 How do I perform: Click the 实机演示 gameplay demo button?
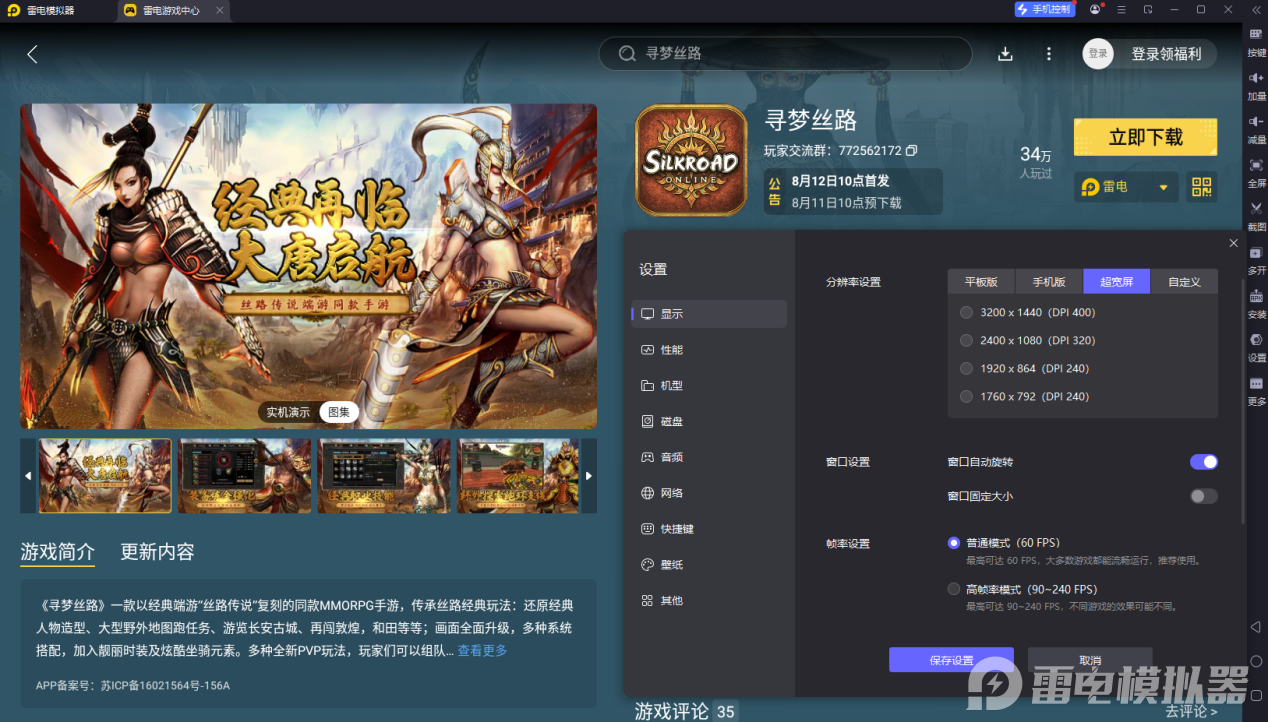(287, 412)
